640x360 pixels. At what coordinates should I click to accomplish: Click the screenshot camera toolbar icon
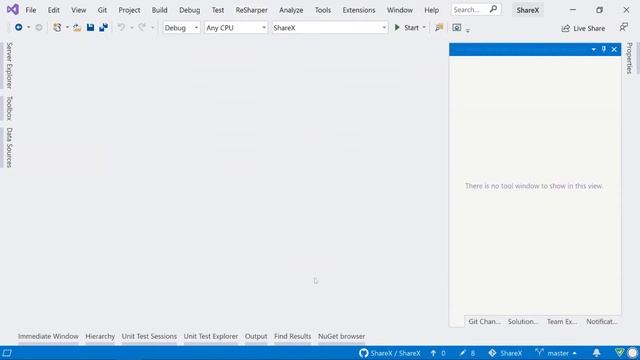point(457,27)
